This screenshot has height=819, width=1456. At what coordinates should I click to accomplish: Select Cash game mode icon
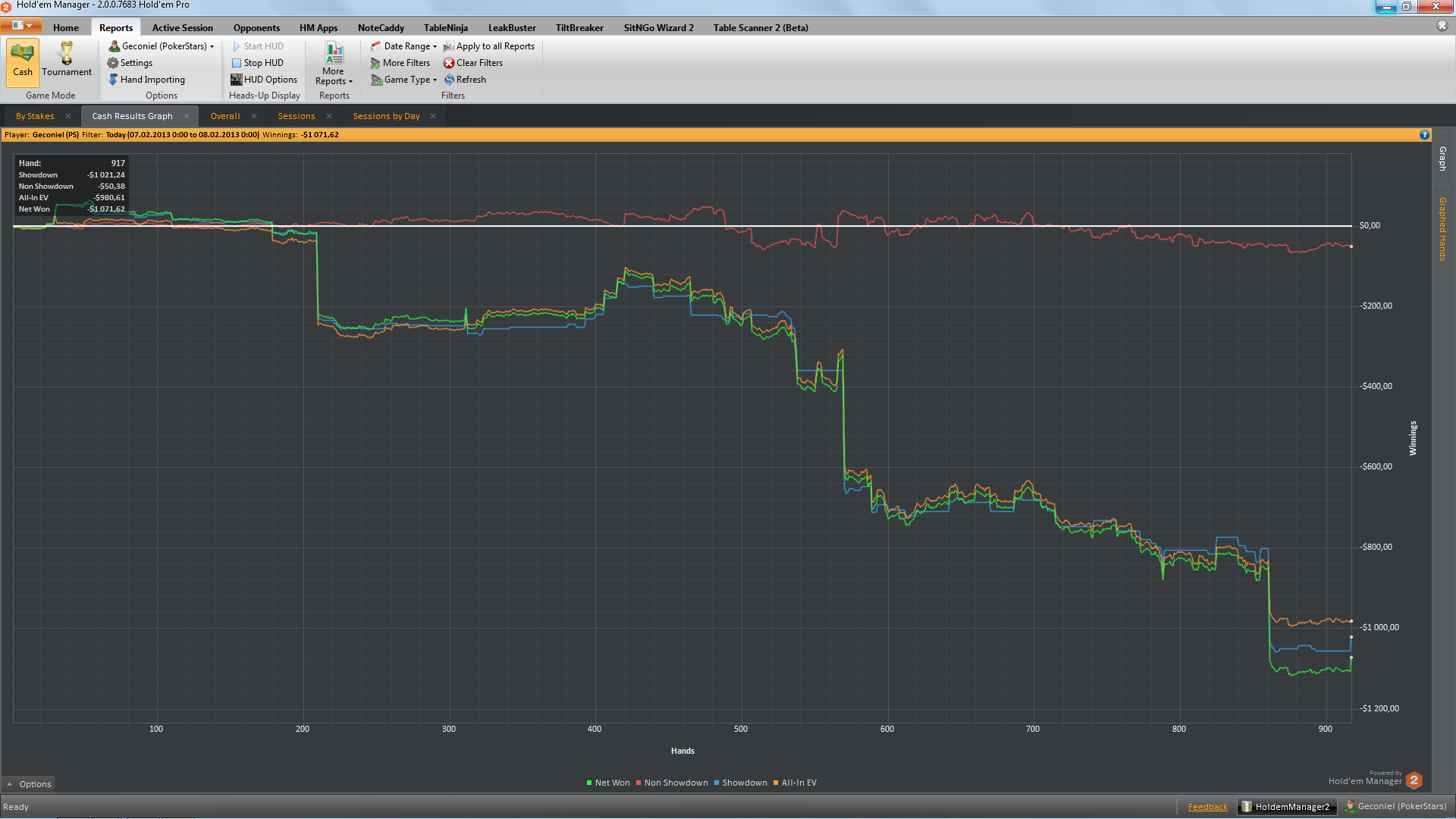(x=22, y=55)
